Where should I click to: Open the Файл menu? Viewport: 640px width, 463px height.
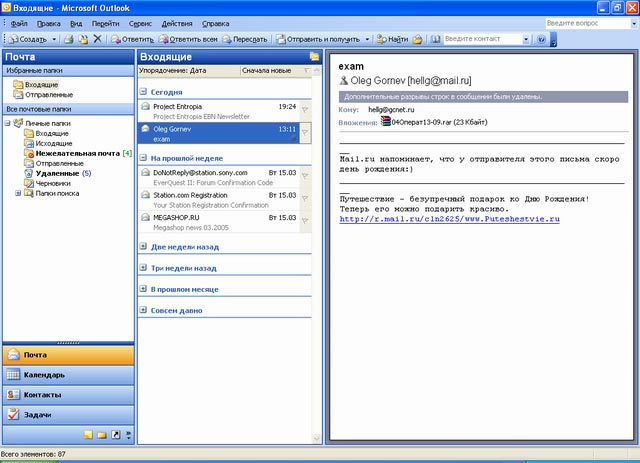(x=19, y=24)
